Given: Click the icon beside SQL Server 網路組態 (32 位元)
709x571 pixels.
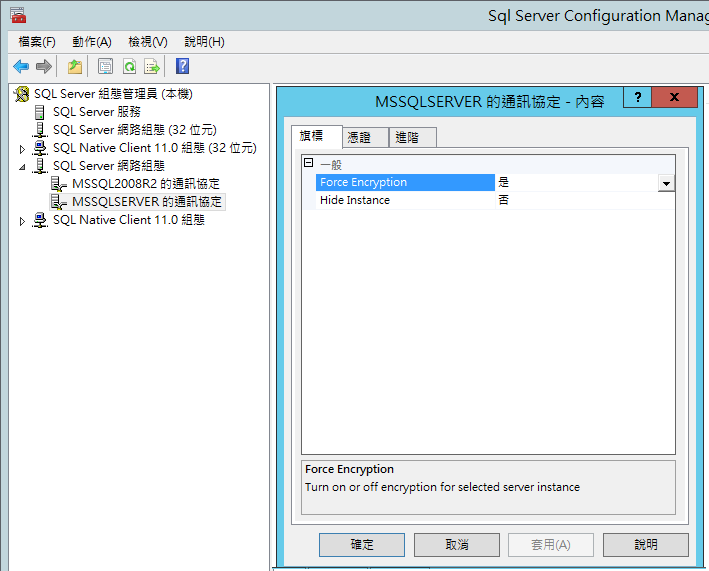Looking at the screenshot, I should [x=40, y=130].
